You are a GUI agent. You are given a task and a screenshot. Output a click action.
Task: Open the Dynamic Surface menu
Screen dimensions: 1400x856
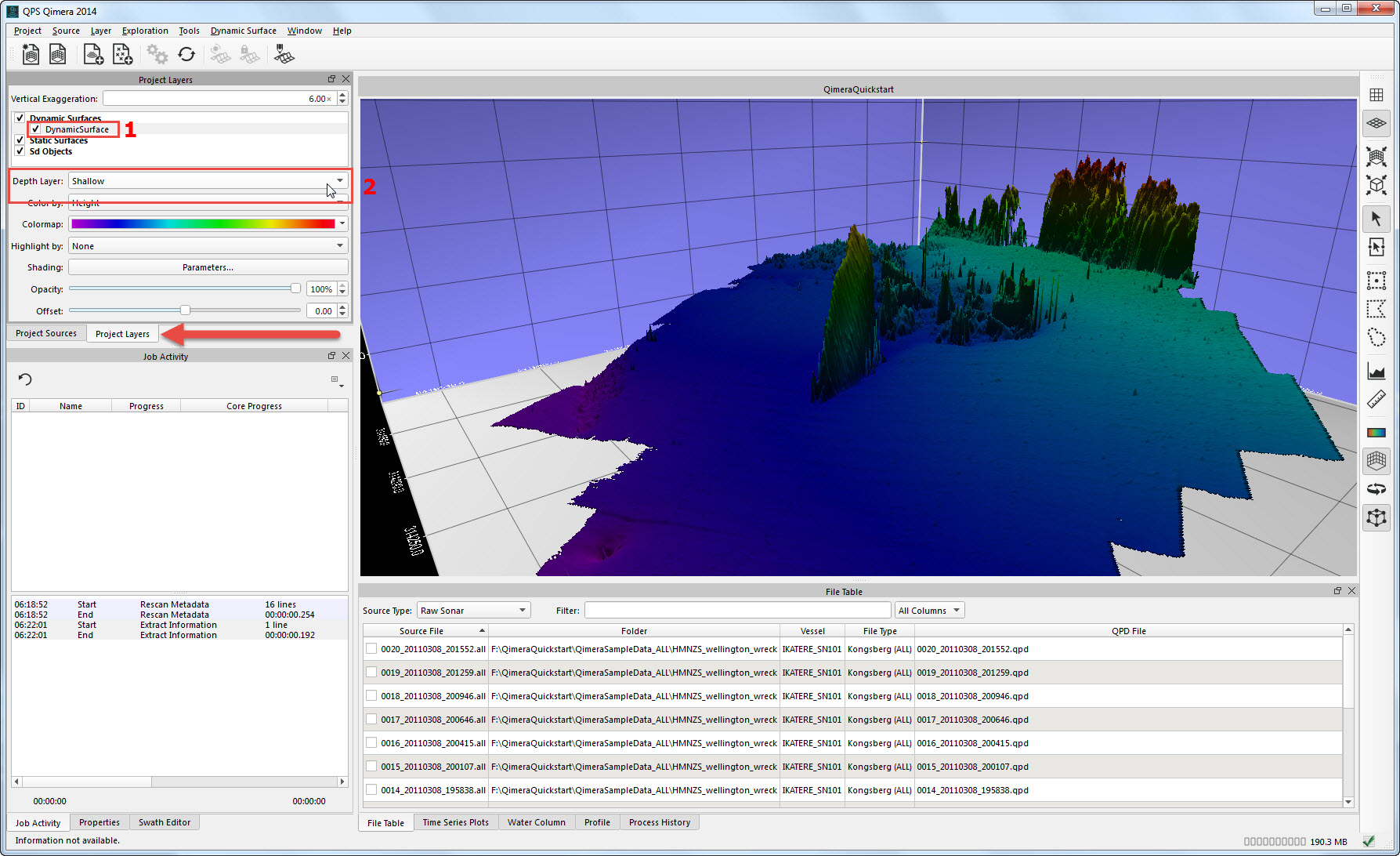tap(243, 31)
